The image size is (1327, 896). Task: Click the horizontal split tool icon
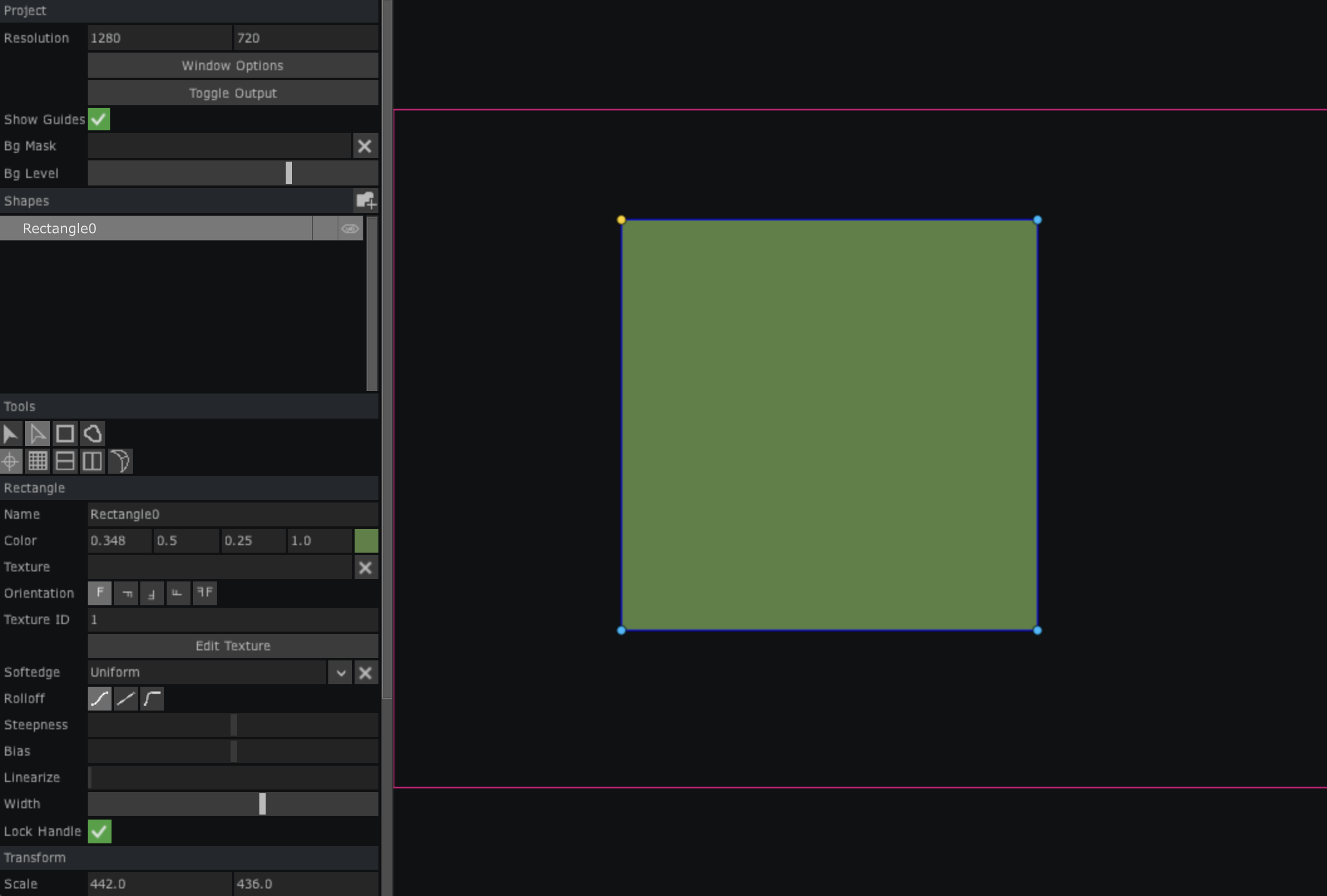pos(65,462)
